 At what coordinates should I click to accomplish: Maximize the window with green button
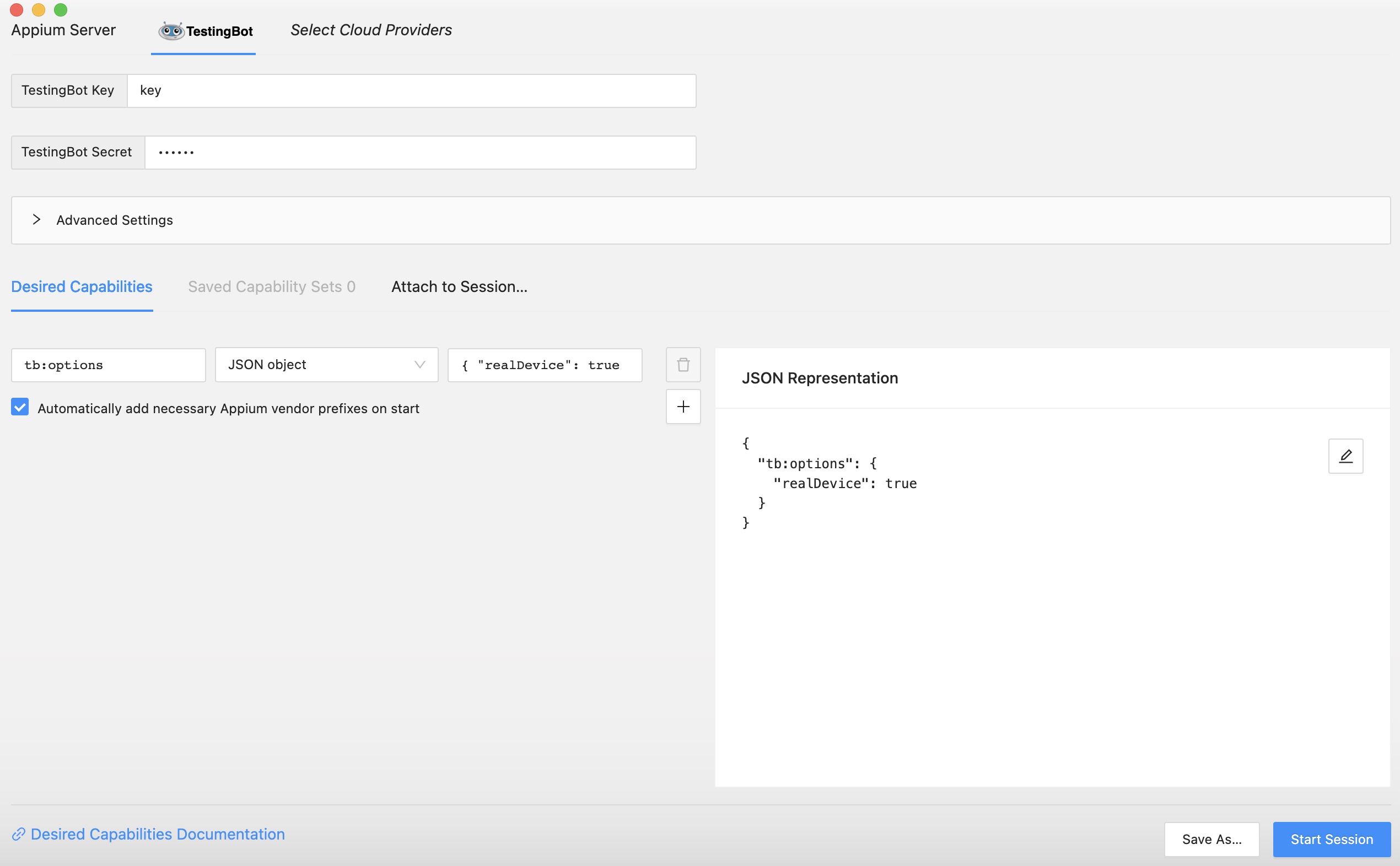click(x=61, y=9)
